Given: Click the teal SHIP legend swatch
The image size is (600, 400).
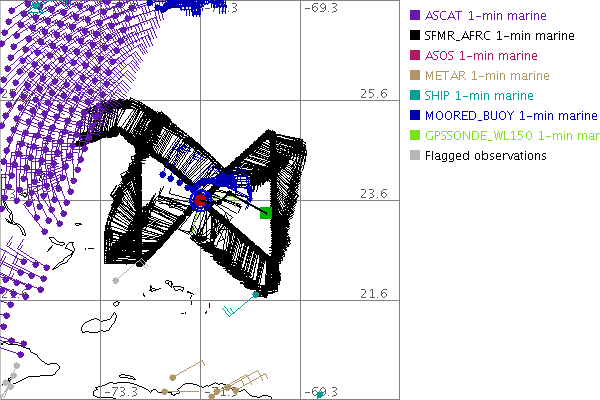Looking at the screenshot, I should pyautogui.click(x=415, y=96).
